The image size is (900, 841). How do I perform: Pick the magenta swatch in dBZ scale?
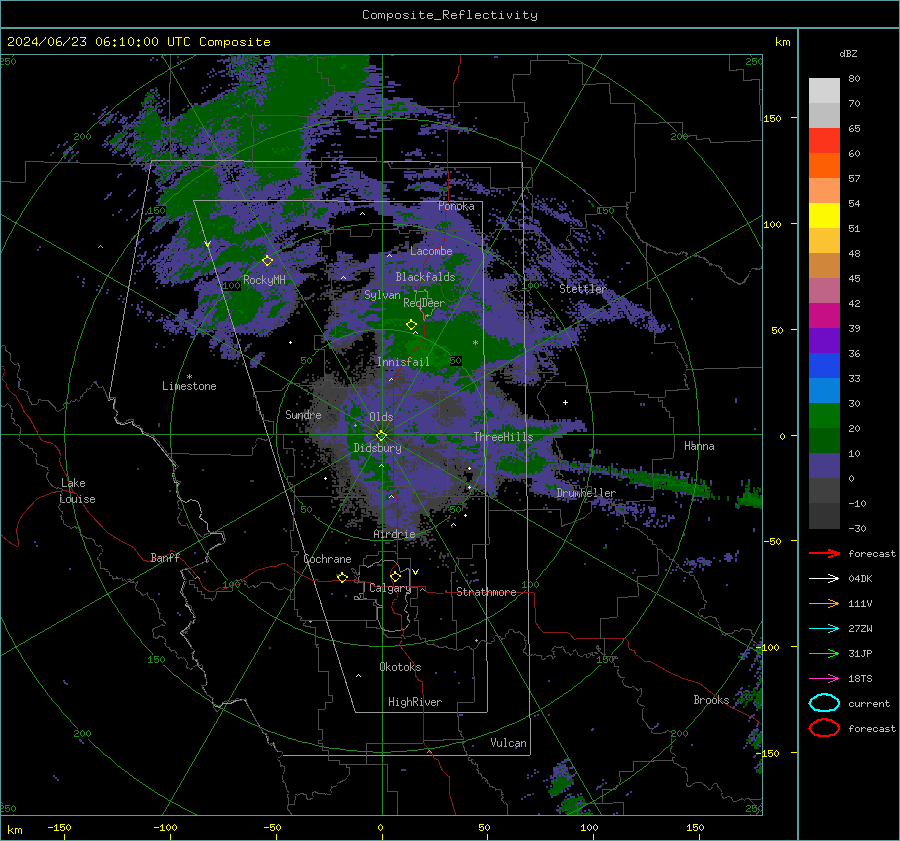(x=824, y=316)
